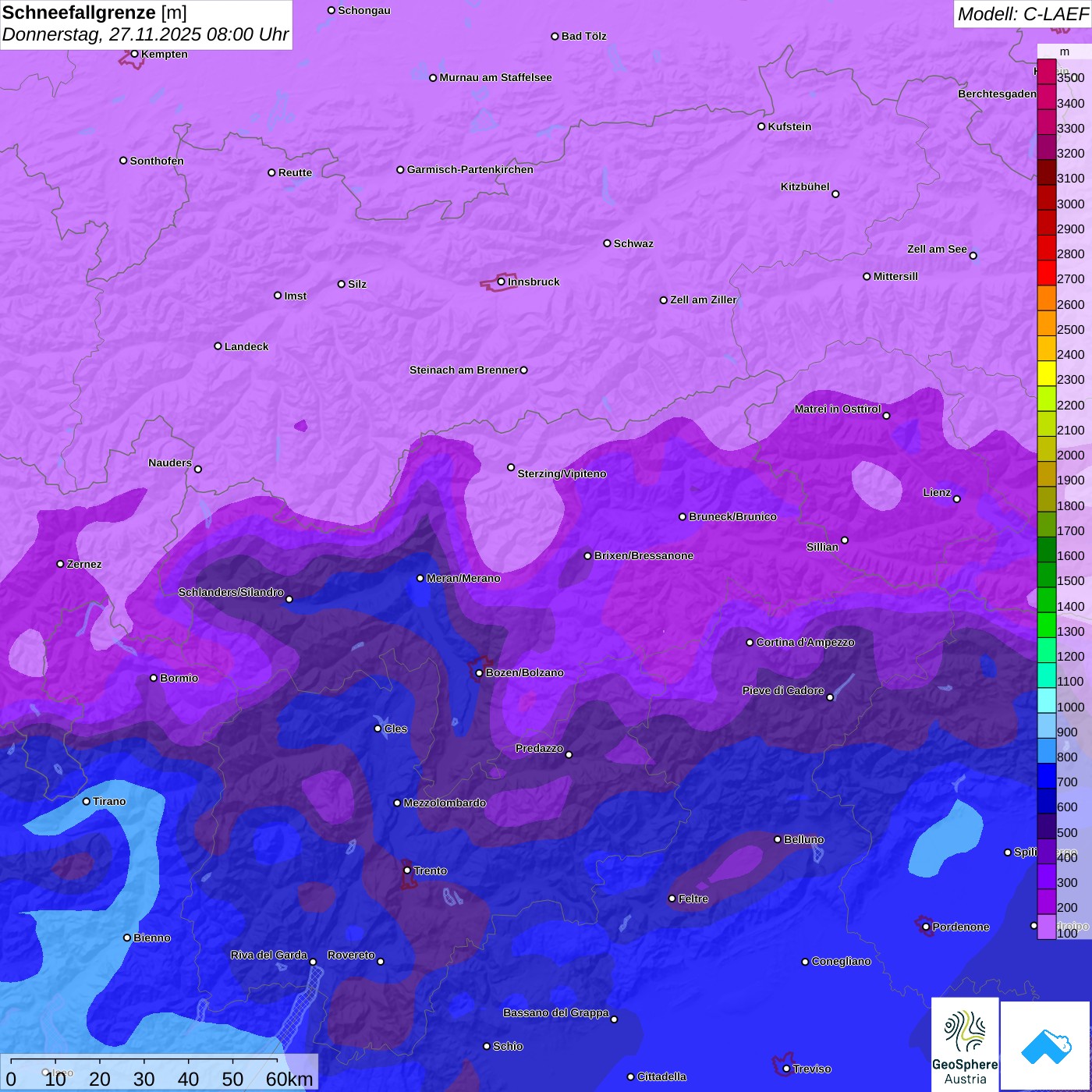Image resolution: width=1092 pixels, height=1092 pixels.
Task: Click the Brixen/Bressanone label
Action: click(643, 555)
